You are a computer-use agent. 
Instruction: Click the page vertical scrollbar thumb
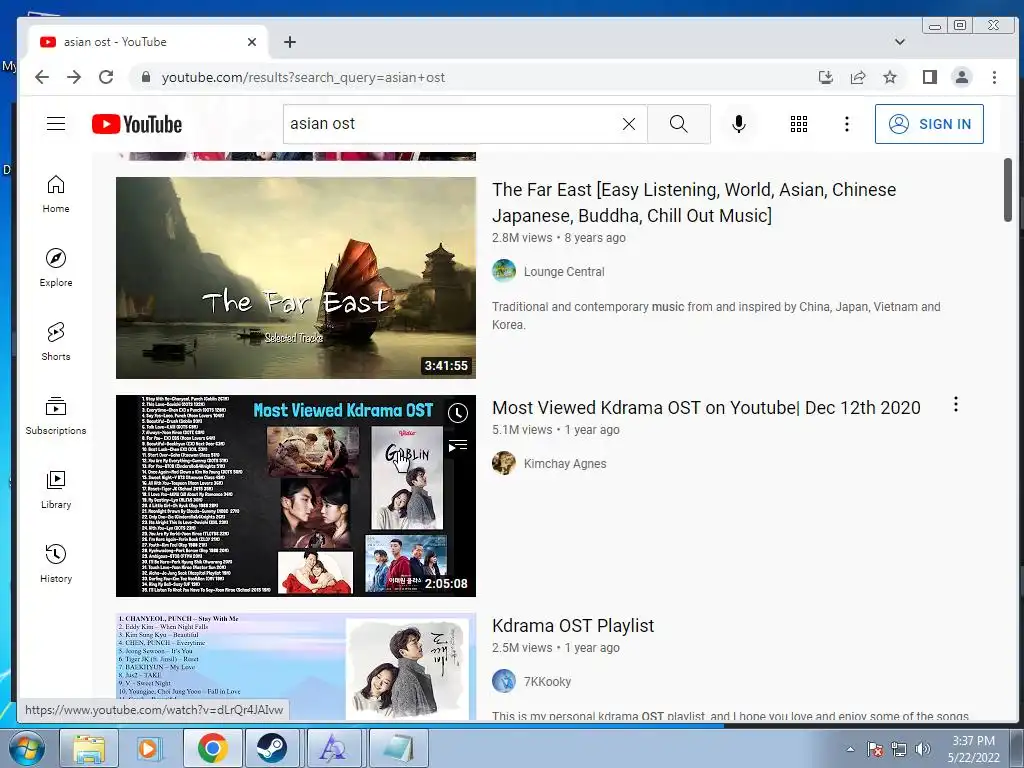[1008, 189]
